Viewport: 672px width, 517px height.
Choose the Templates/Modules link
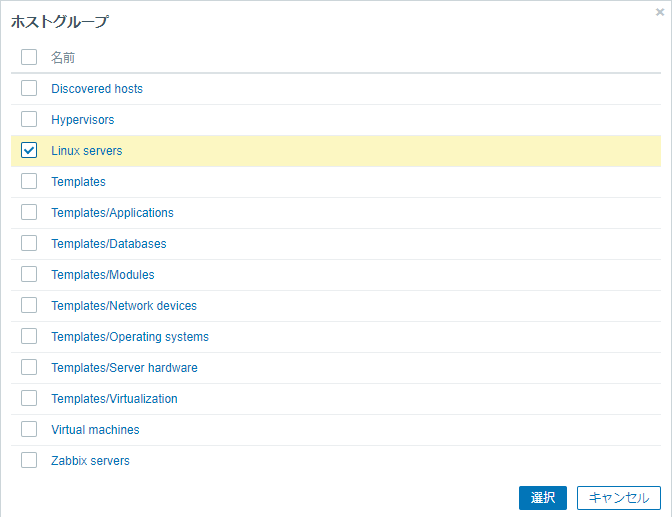point(103,275)
